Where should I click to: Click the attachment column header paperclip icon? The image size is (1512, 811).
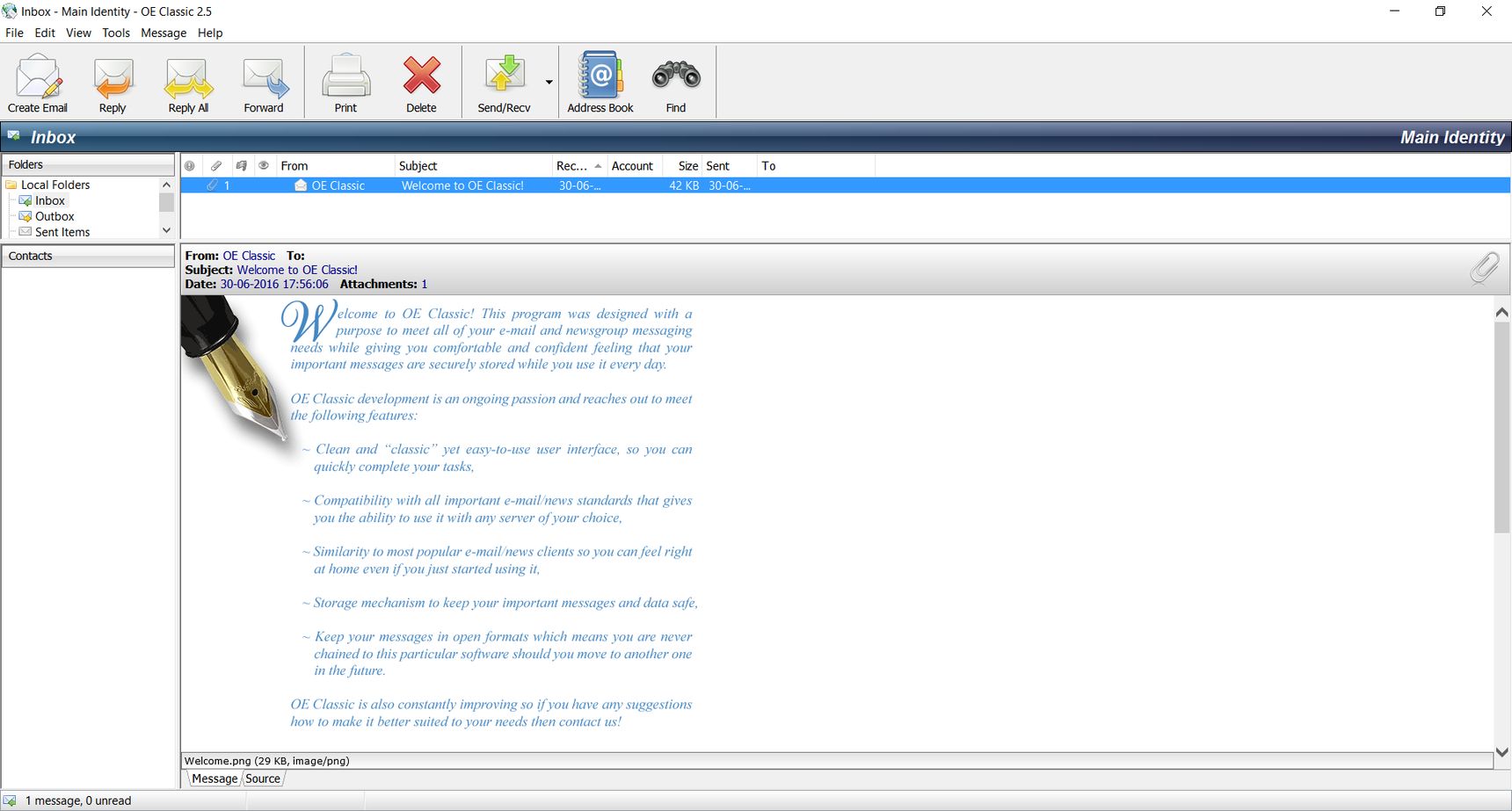215,165
